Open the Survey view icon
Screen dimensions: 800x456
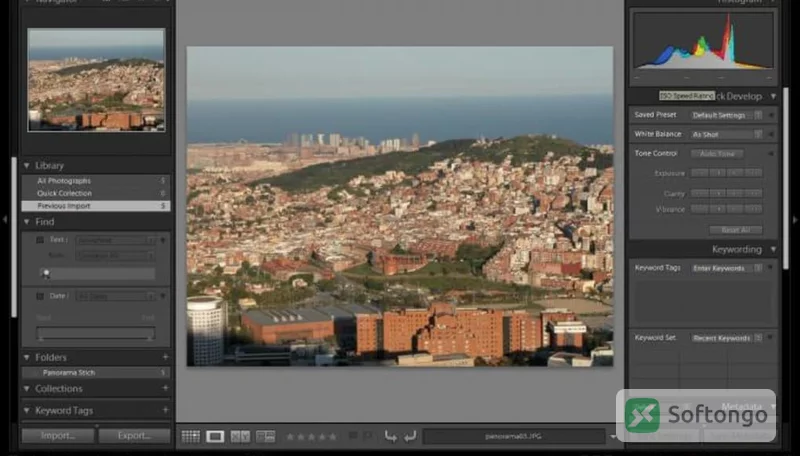[266, 437]
